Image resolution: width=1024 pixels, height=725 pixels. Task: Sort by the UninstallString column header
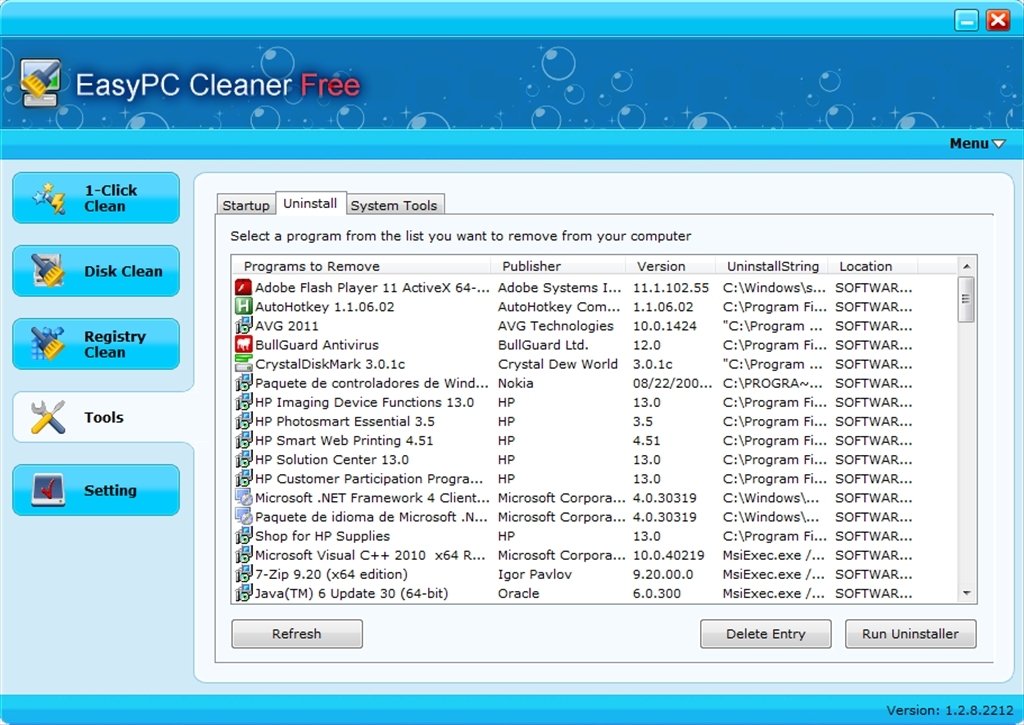772,266
